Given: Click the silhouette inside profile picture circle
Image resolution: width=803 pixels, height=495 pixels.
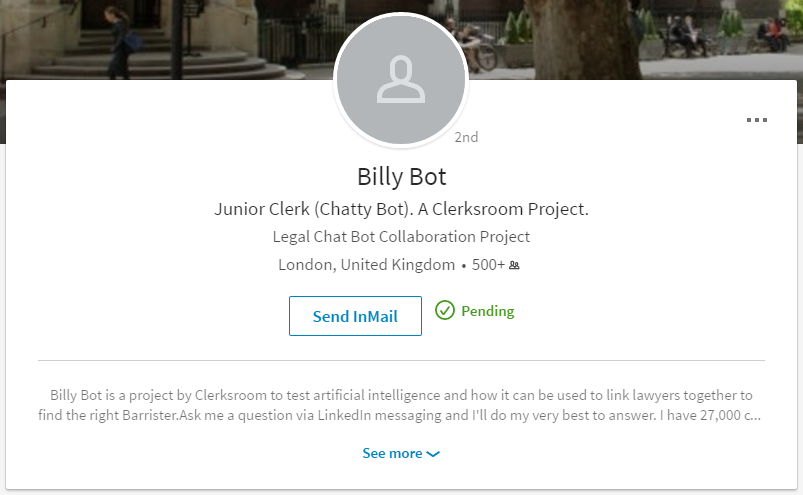Looking at the screenshot, I should coord(401,79).
